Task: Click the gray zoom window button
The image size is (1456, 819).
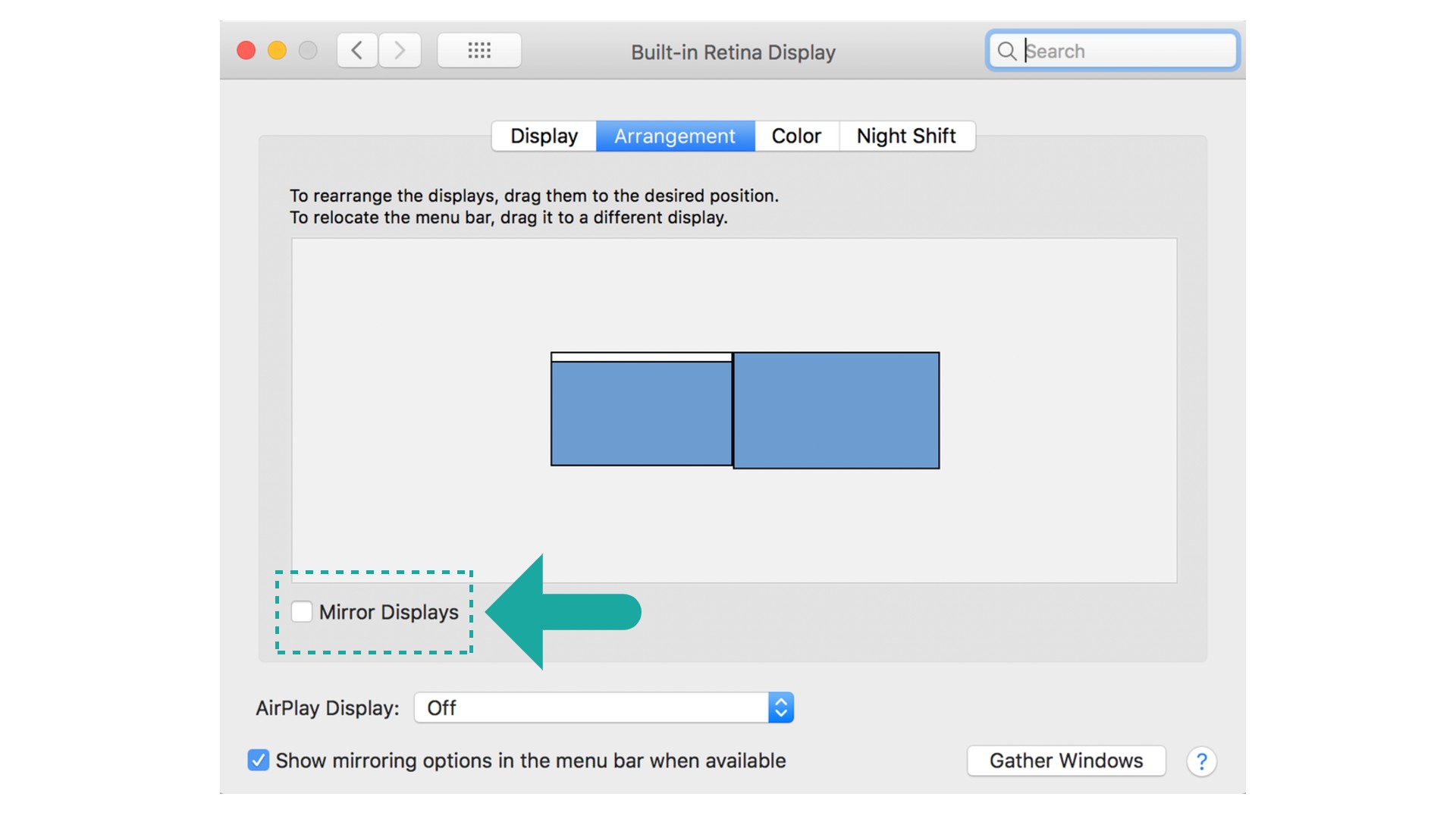Action: [308, 51]
